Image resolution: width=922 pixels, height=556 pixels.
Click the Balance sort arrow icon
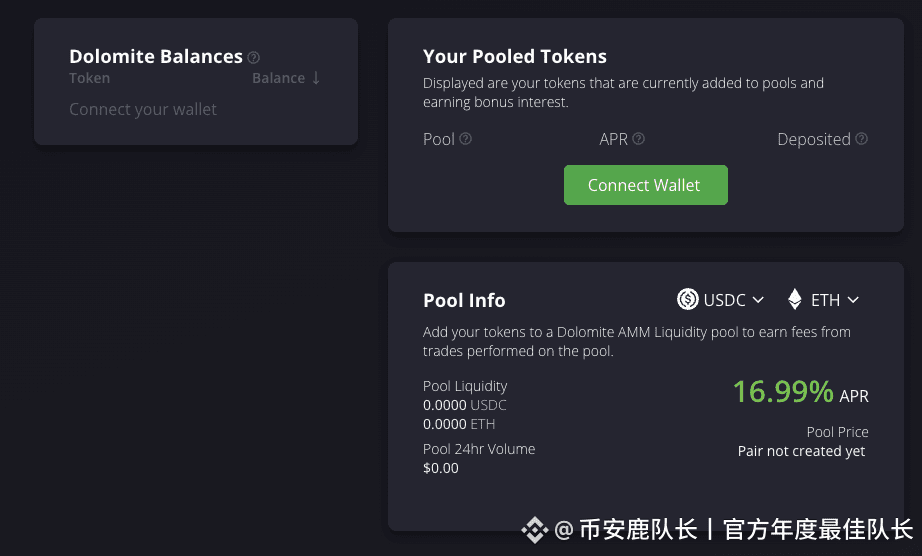(316, 78)
